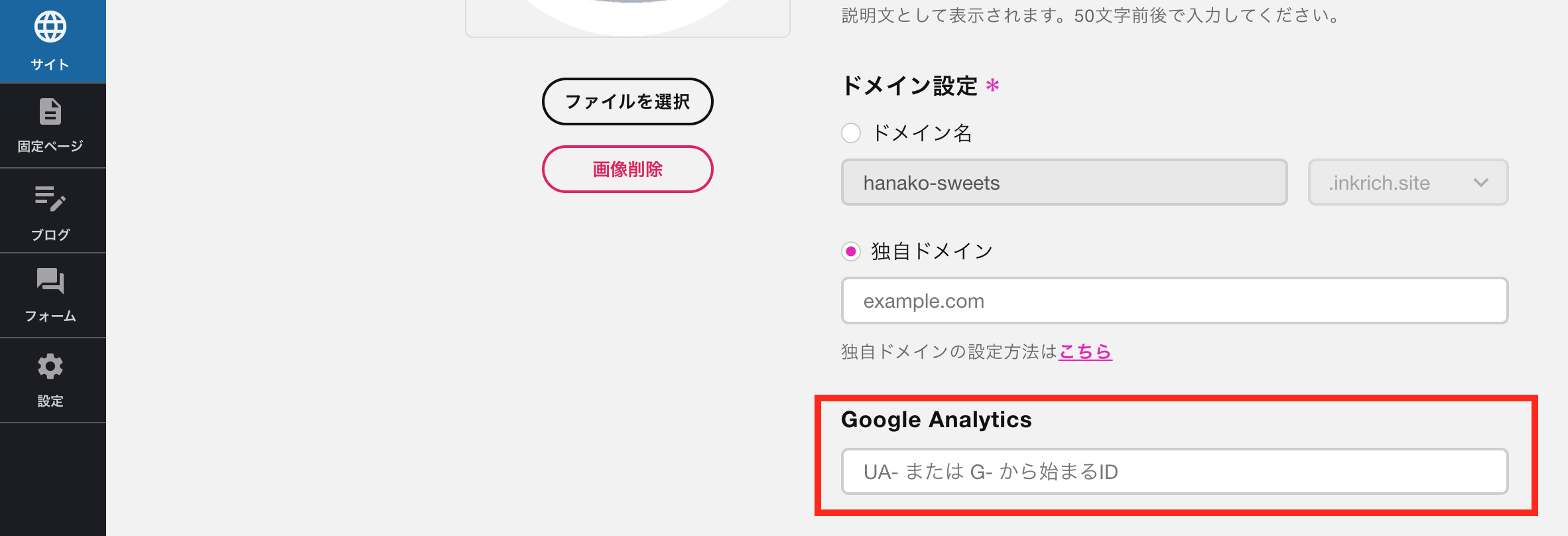
Task: Click the サイト sidebar label
Action: (50, 64)
